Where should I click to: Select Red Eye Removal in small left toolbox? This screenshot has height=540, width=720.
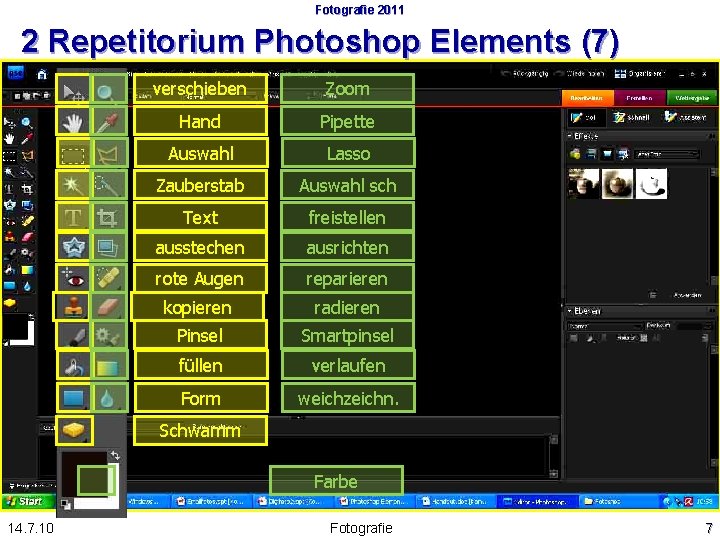click(9, 221)
